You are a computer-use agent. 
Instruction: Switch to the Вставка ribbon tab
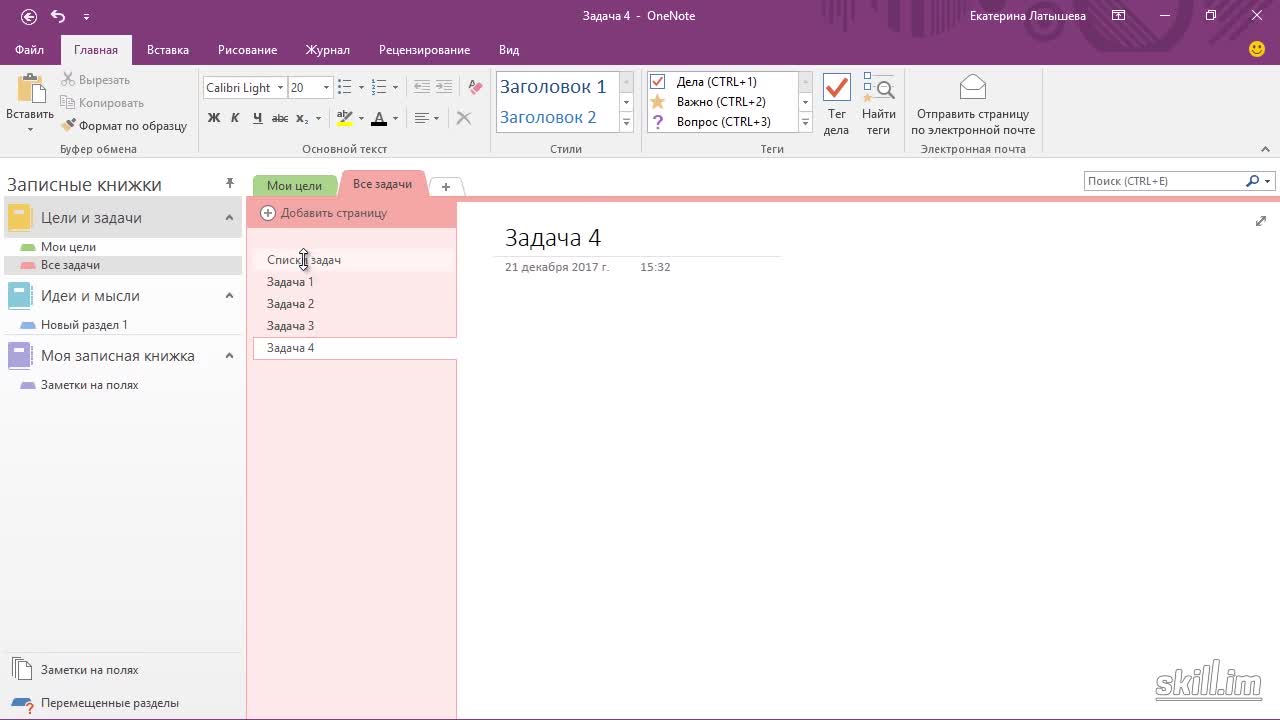point(168,50)
